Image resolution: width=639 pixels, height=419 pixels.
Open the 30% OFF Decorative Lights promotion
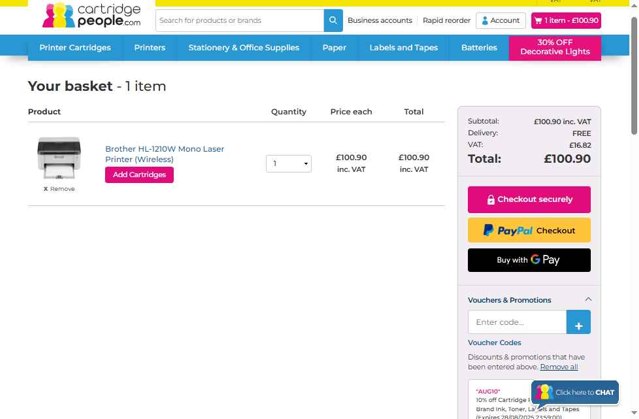(x=555, y=48)
